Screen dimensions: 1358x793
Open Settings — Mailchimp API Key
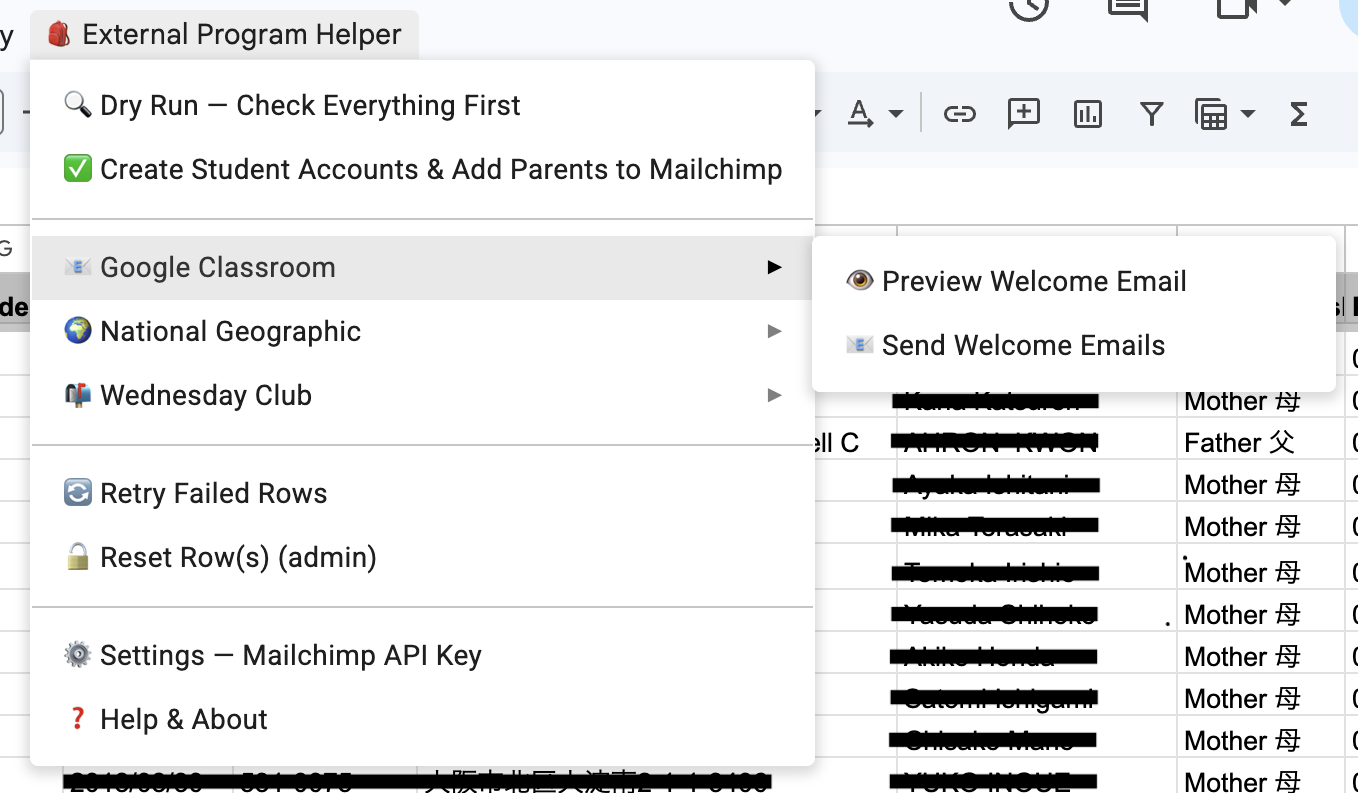[290, 655]
